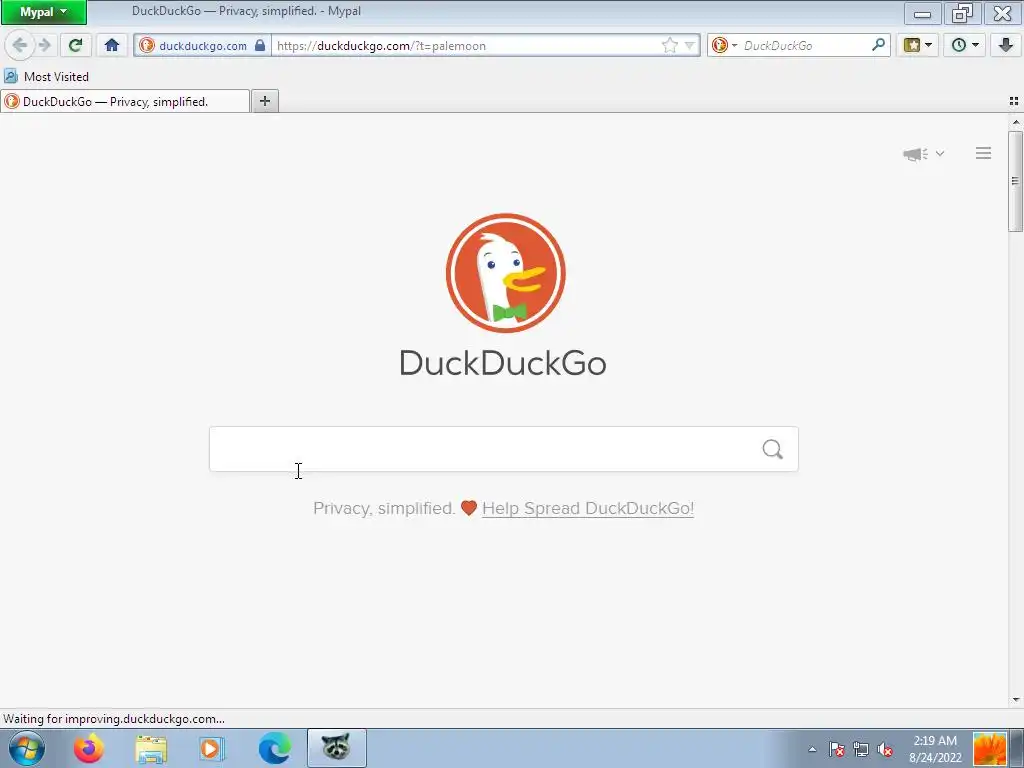The width and height of the screenshot is (1024, 768).
Task: Open the URL history dropdown arrow
Action: (x=689, y=46)
